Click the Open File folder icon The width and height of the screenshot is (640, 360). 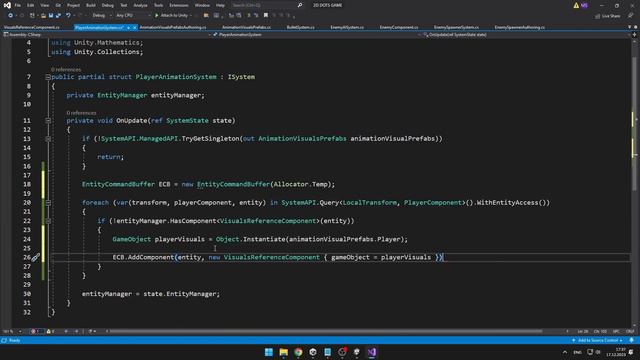[x=43, y=16]
